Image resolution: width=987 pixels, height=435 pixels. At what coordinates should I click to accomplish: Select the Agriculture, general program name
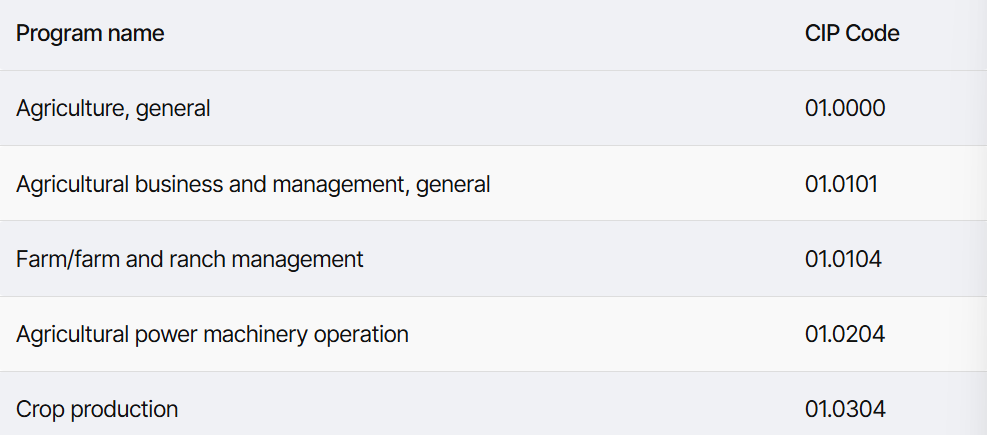113,108
